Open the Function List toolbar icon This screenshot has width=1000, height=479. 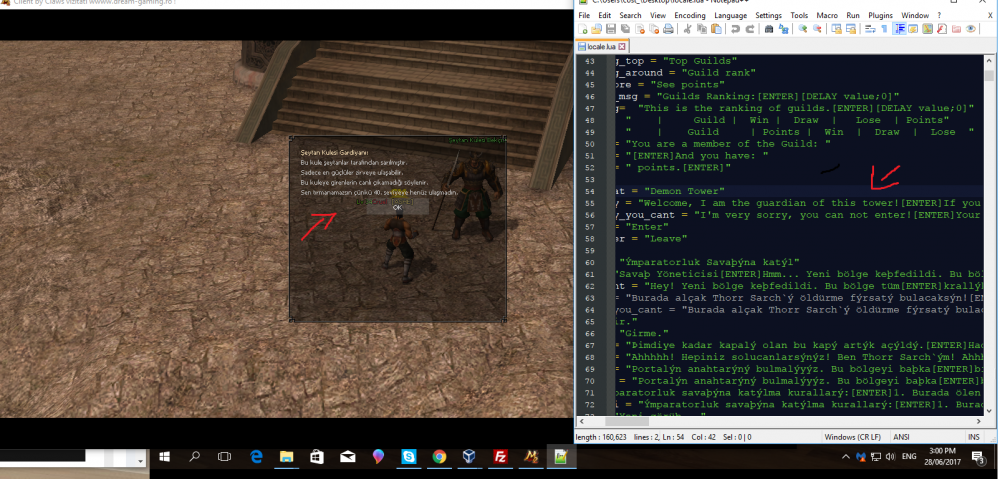click(943, 29)
